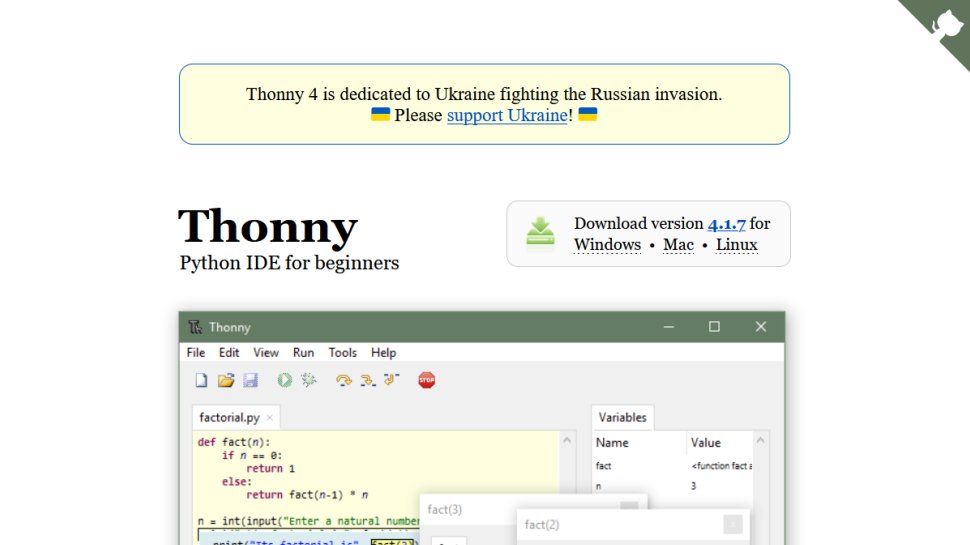Image resolution: width=970 pixels, height=545 pixels.
Task: Open the Run menu
Action: [x=303, y=353]
